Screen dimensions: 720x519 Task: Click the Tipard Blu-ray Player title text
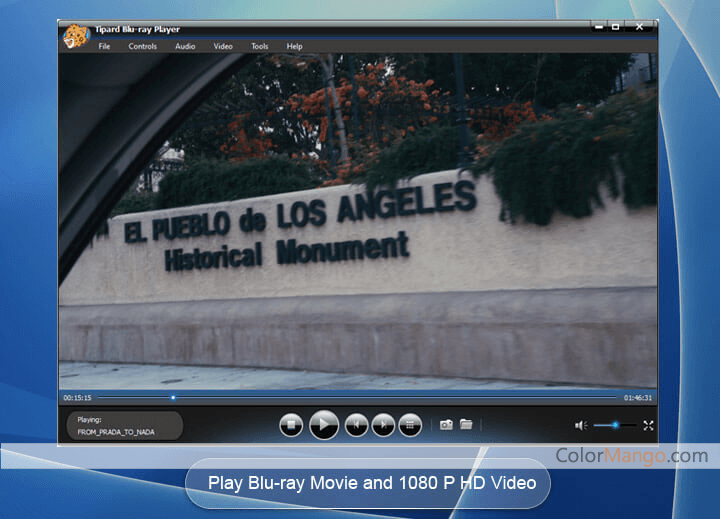(137, 29)
